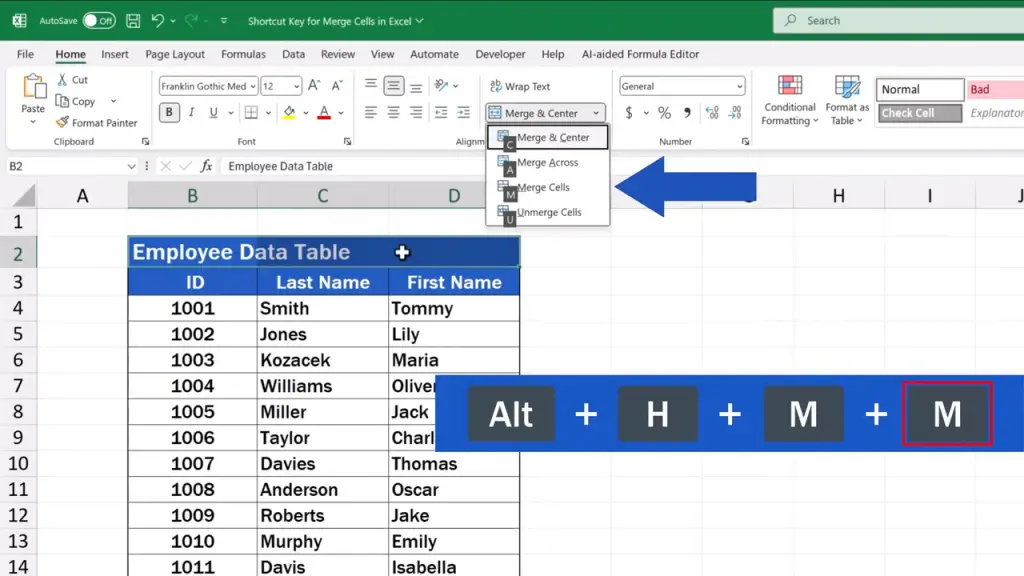1024x576 pixels.
Task: Toggle Italic formatting
Action: (x=193, y=113)
